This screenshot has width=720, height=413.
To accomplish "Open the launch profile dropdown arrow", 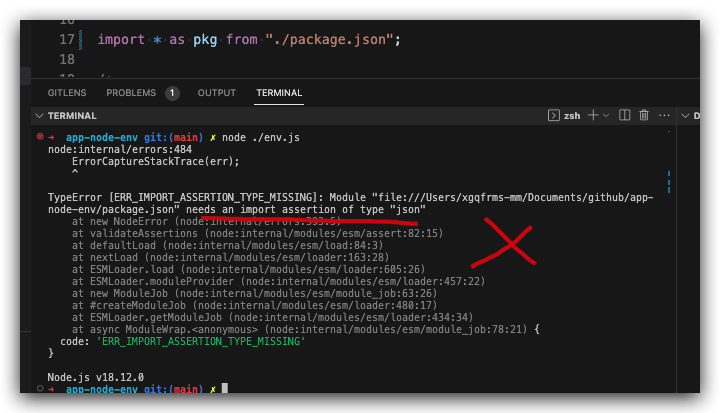I will (606, 115).
